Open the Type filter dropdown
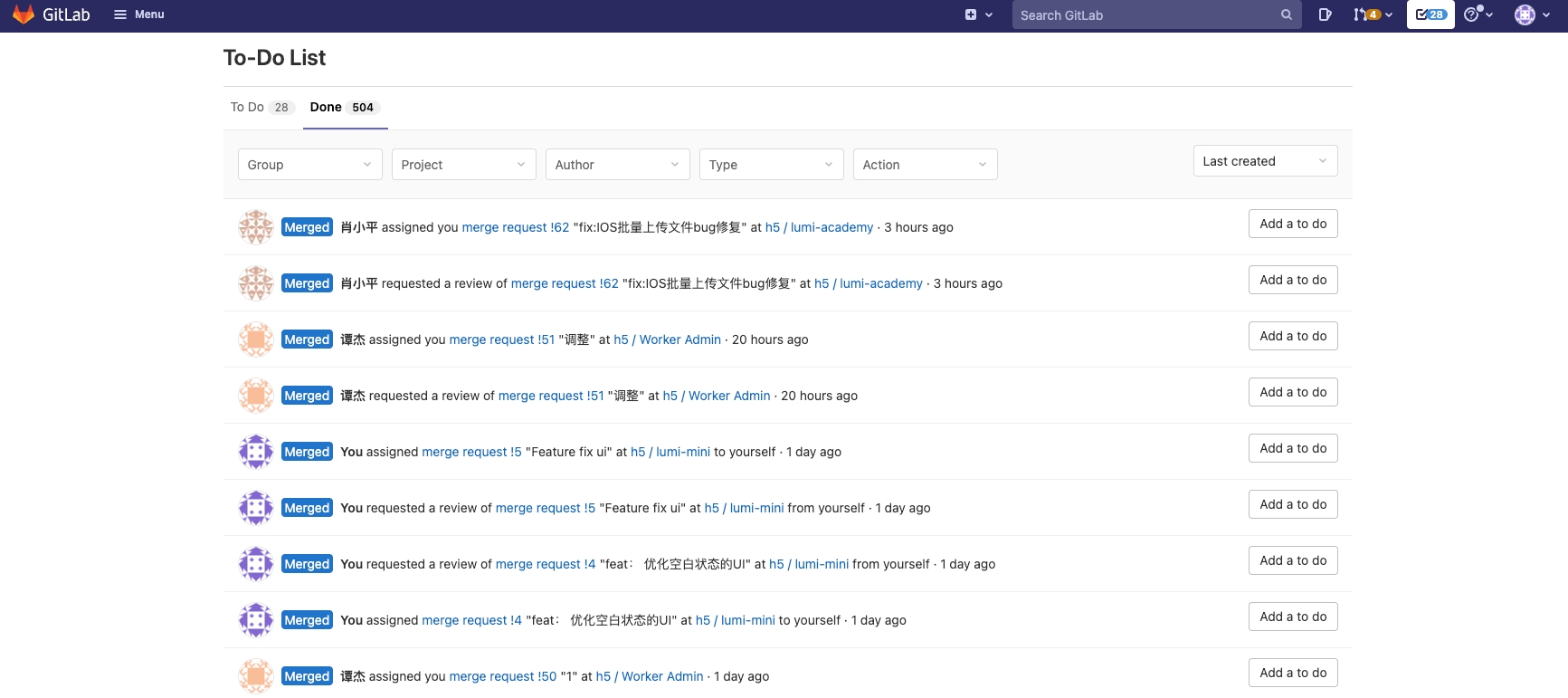Viewport: 1568px width, 698px height. click(771, 165)
